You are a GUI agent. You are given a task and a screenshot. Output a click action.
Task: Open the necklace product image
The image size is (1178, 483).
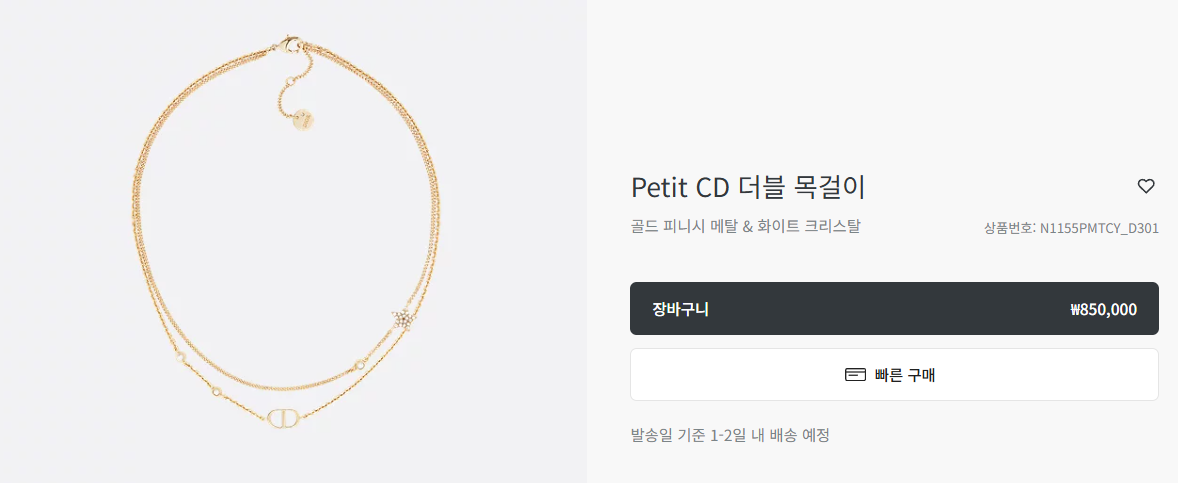pos(293,241)
